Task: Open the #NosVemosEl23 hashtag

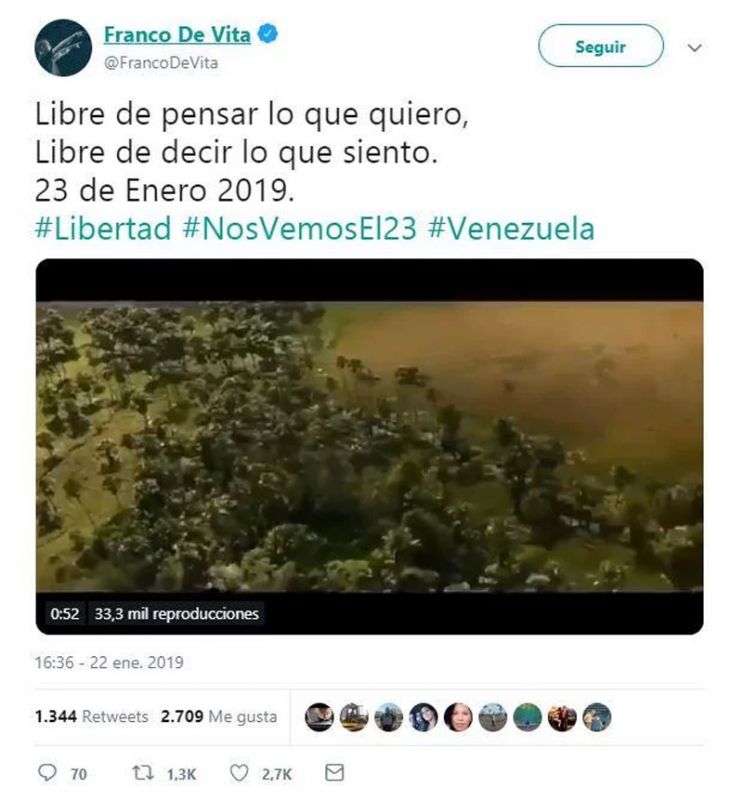Action: click(300, 229)
